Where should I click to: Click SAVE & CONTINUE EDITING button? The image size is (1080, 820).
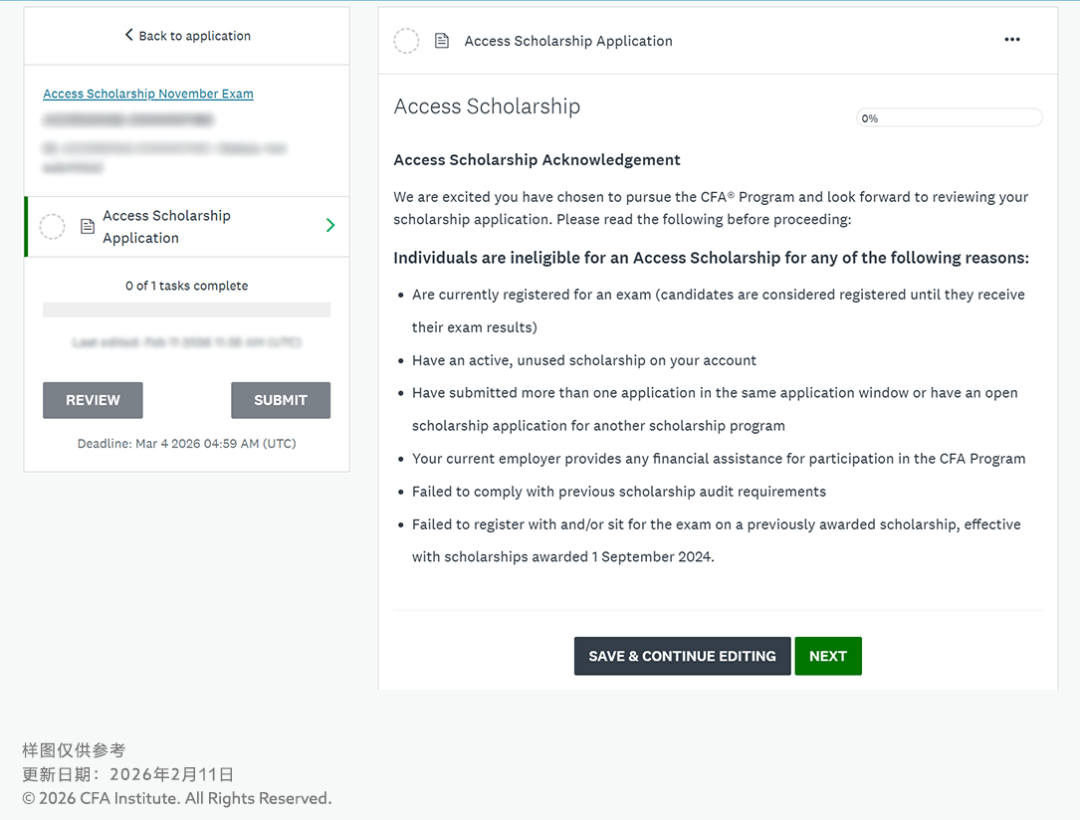pyautogui.click(x=682, y=656)
